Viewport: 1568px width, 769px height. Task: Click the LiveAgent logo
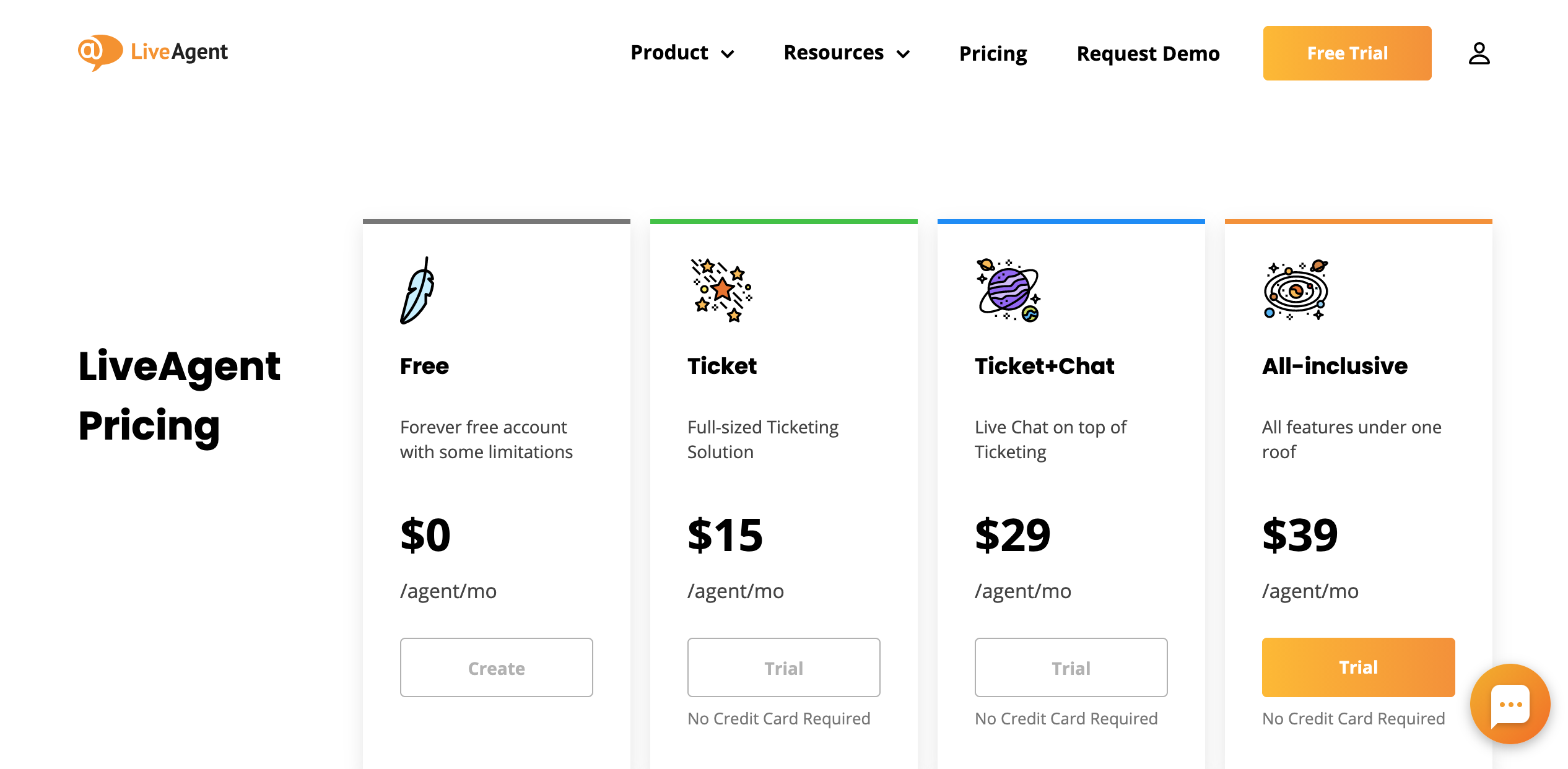tap(153, 52)
